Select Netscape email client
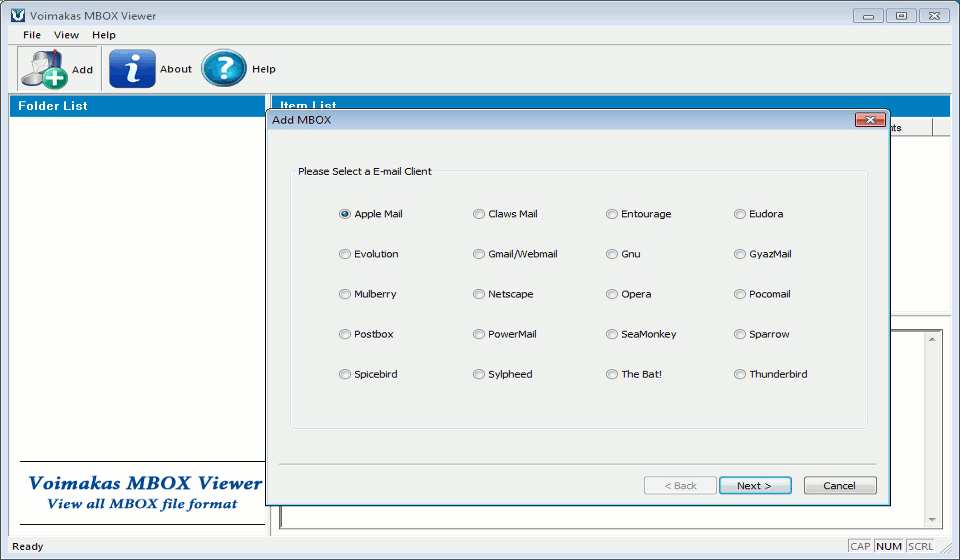 (x=479, y=294)
